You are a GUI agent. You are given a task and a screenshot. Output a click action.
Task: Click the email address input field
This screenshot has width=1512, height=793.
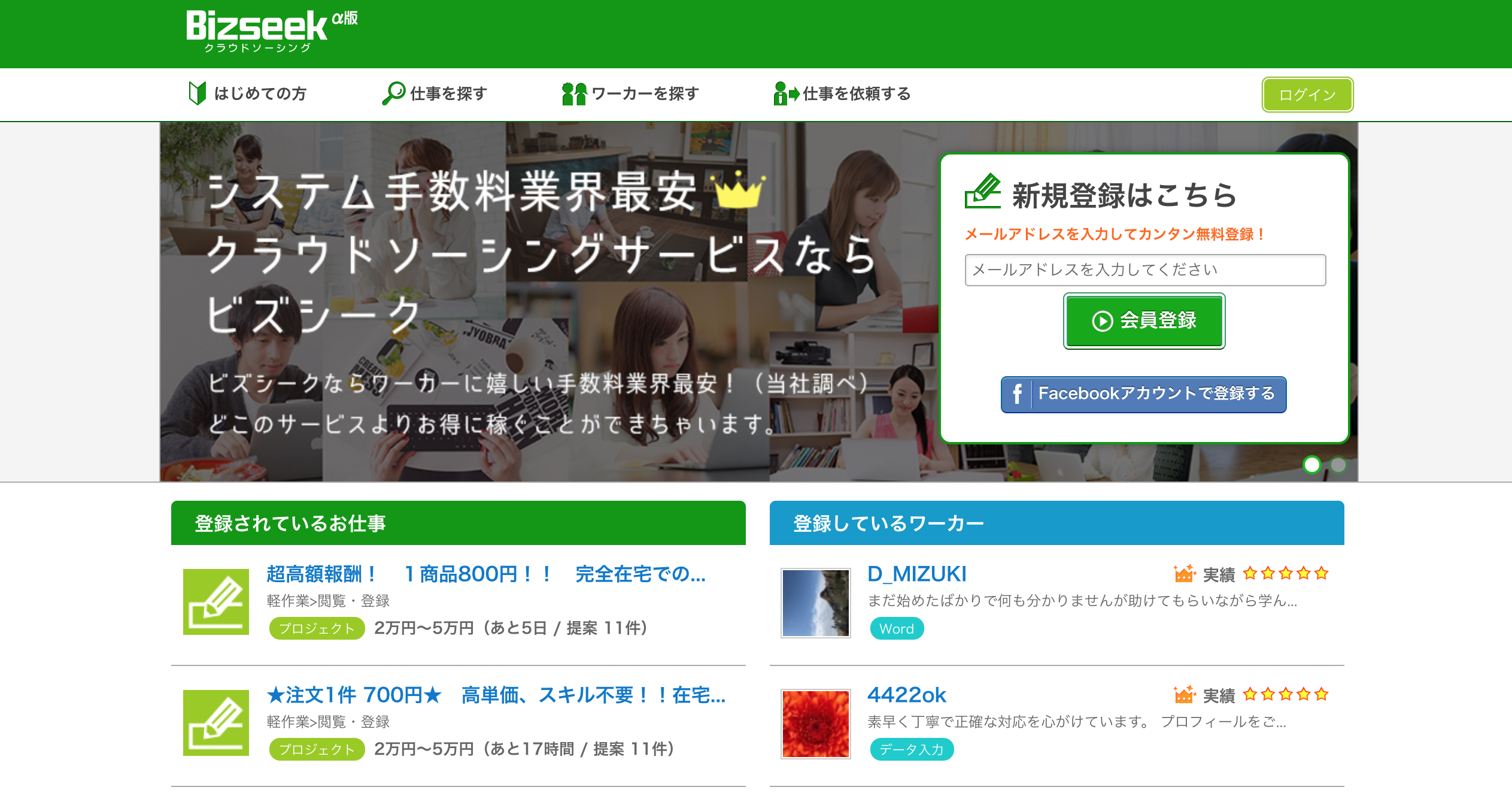[x=1145, y=270]
